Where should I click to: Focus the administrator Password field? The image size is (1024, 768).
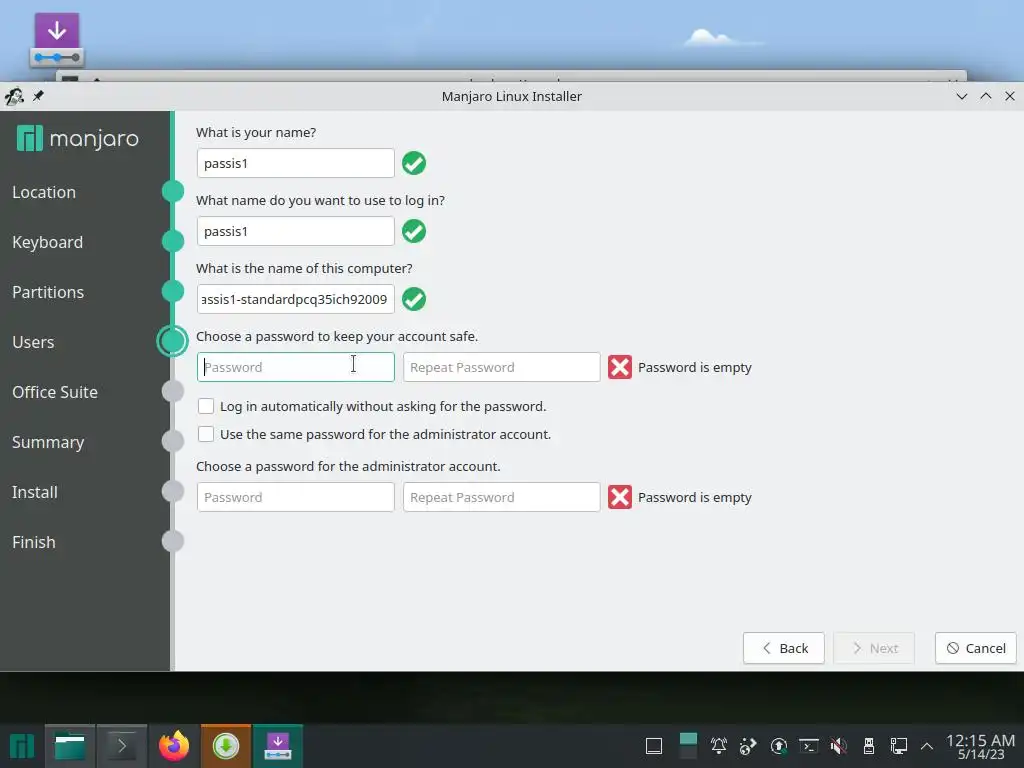[296, 497]
